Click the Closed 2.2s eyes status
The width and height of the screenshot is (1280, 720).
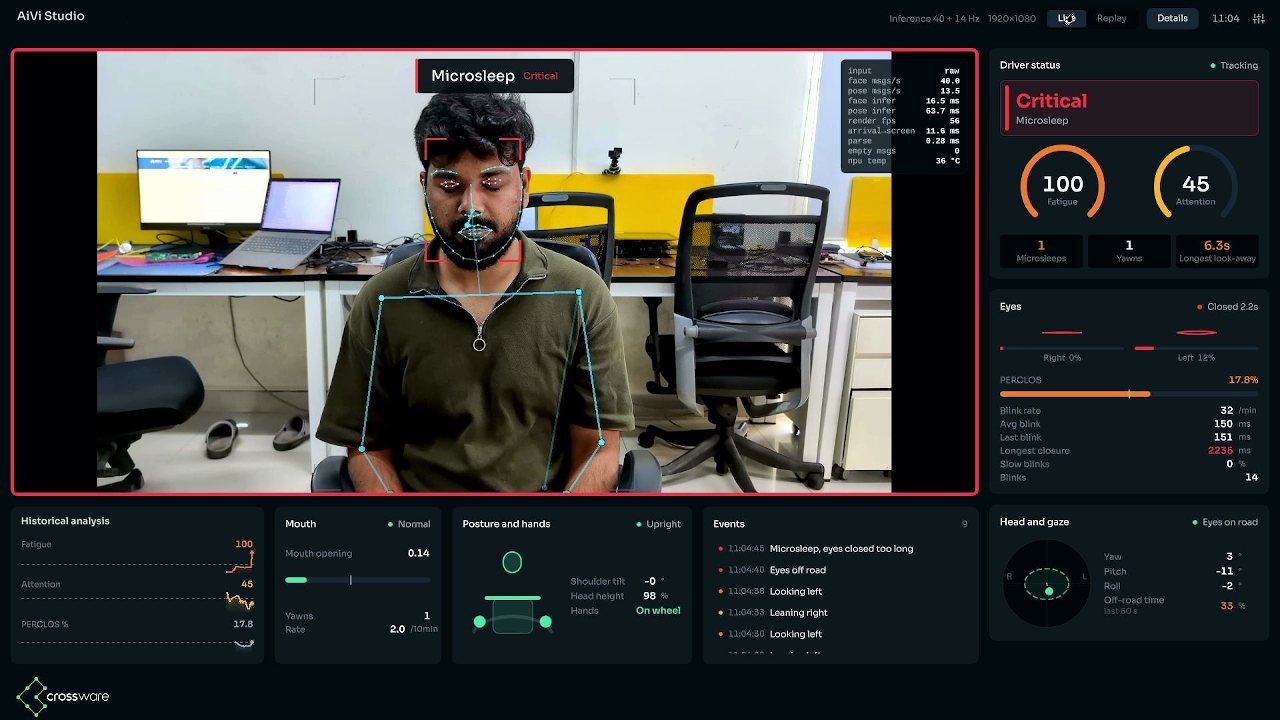click(x=1227, y=307)
